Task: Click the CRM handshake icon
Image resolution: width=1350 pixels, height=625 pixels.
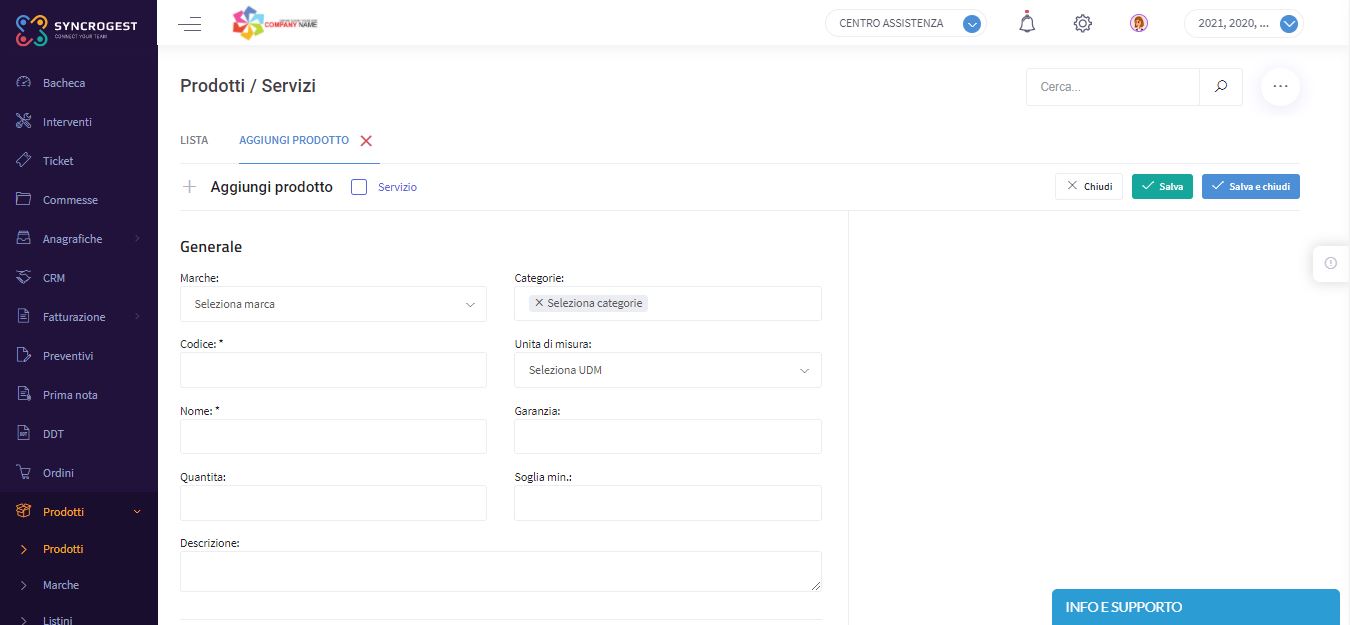Action: 24,278
